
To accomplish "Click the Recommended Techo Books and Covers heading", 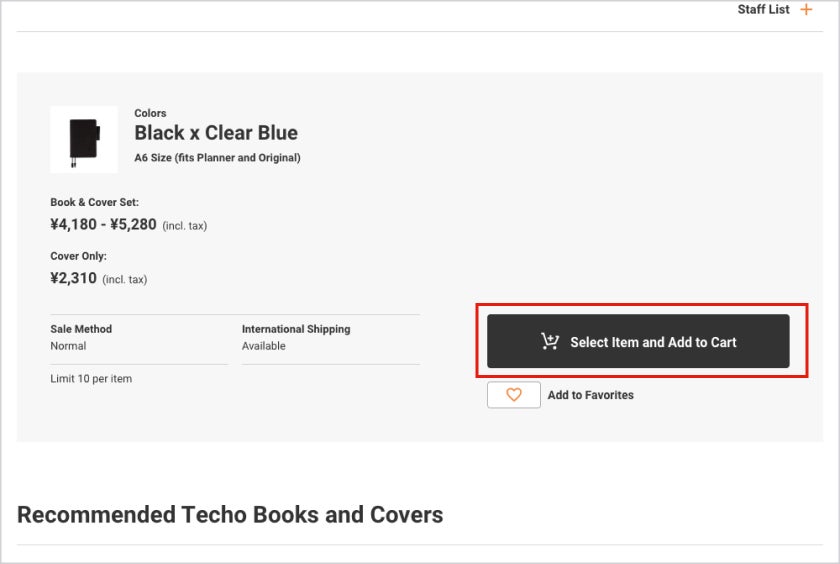I will [230, 515].
